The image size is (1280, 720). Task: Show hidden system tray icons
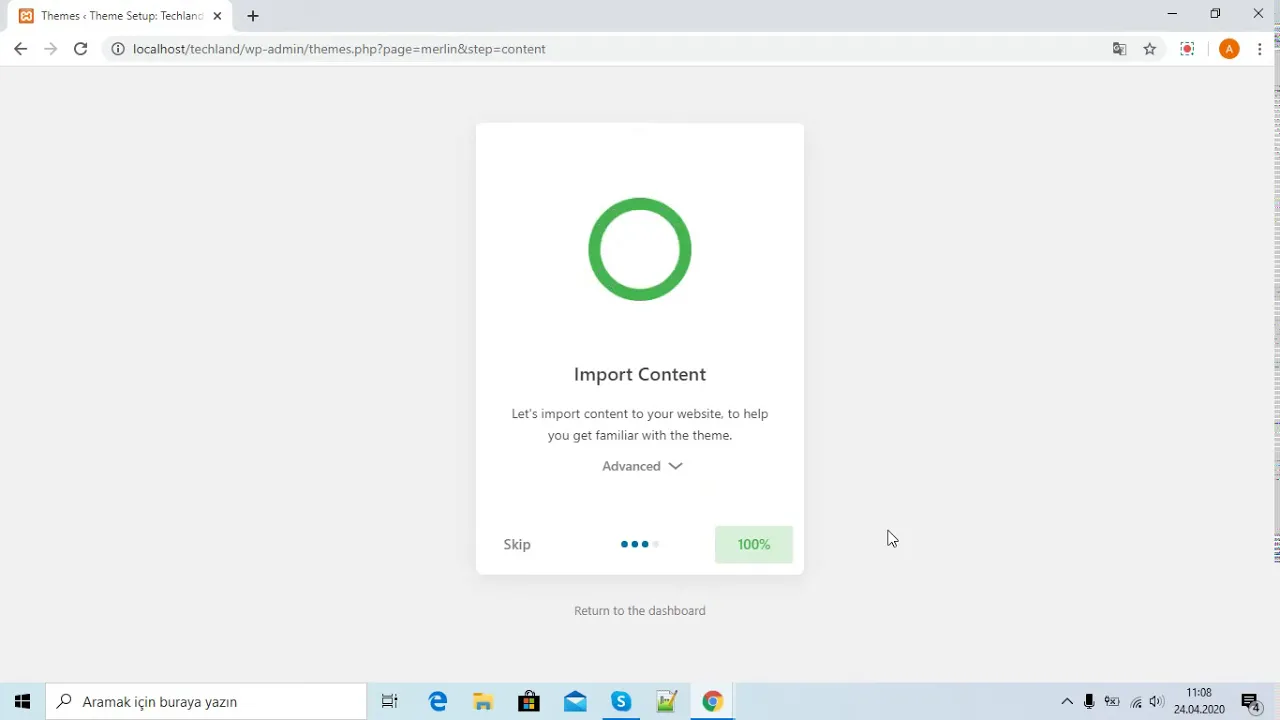tap(1067, 702)
